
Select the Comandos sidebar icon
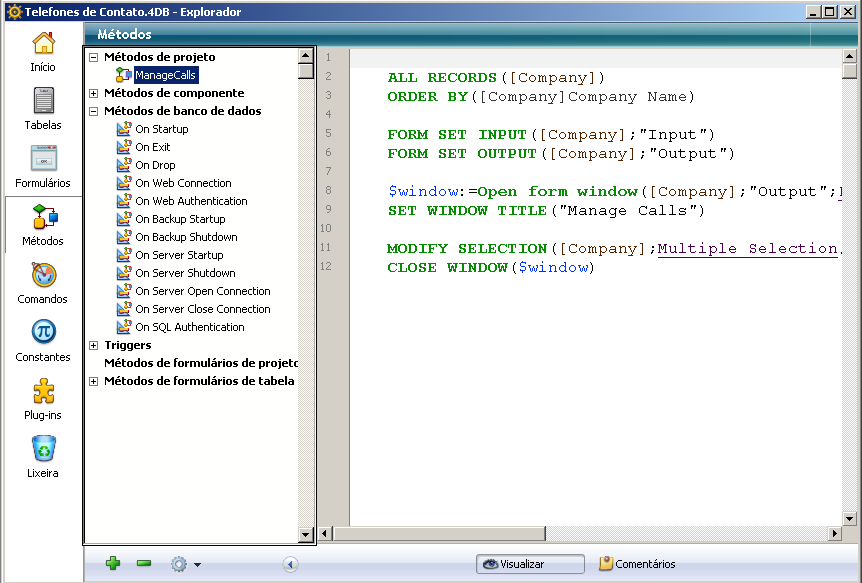point(43,283)
